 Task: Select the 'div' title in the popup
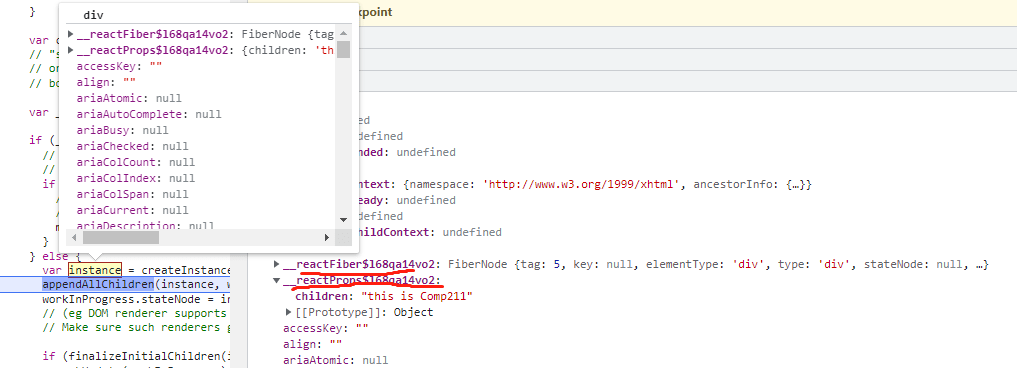click(93, 15)
